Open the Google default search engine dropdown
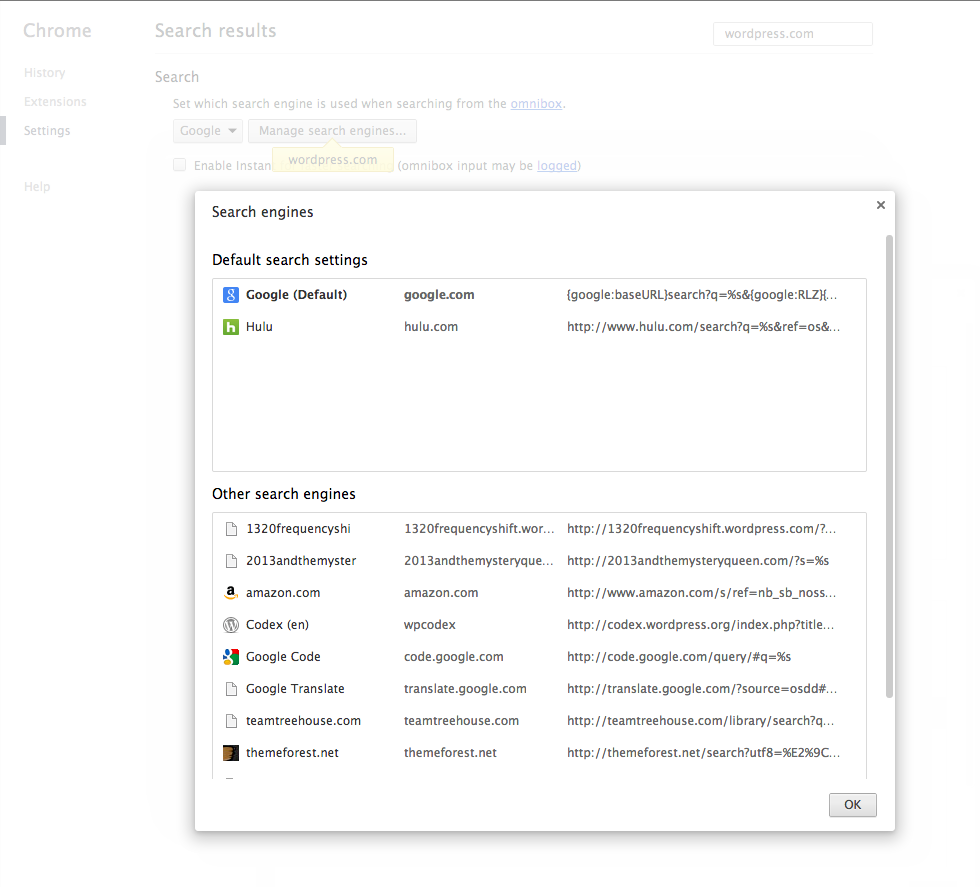This screenshot has width=980, height=887. point(208,131)
